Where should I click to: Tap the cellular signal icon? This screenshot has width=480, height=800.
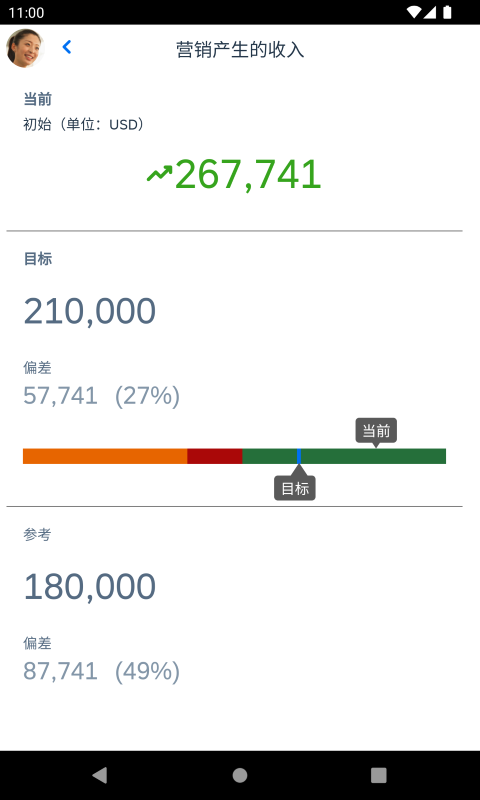pos(431,12)
